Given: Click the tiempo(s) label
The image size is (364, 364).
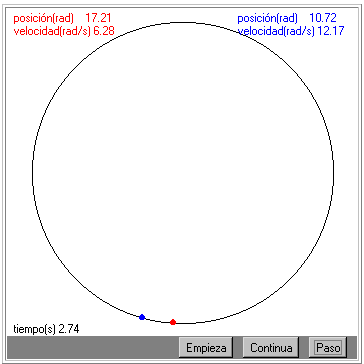Looking at the screenshot, I should pyautogui.click(x=35, y=329).
